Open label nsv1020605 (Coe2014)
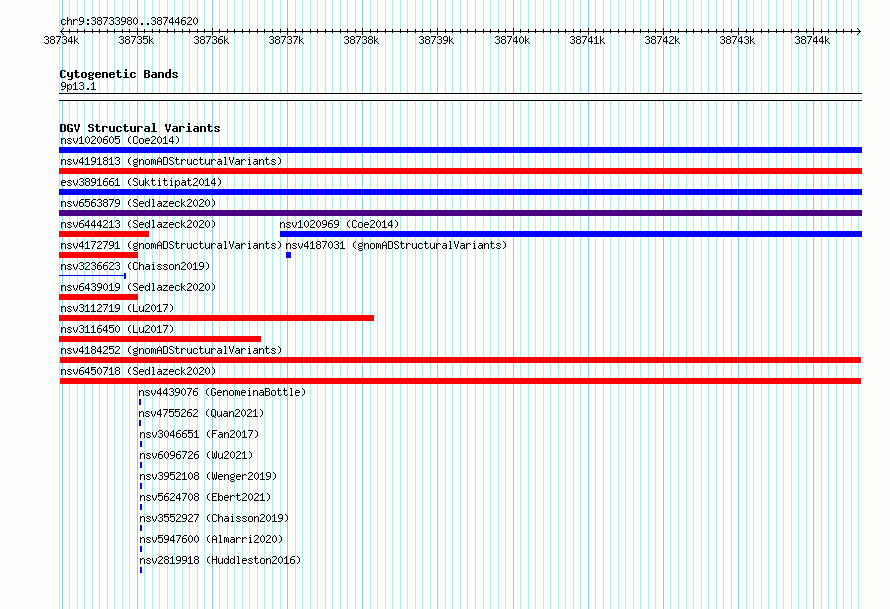This screenshot has height=609, width=890. pyautogui.click(x=120, y=140)
